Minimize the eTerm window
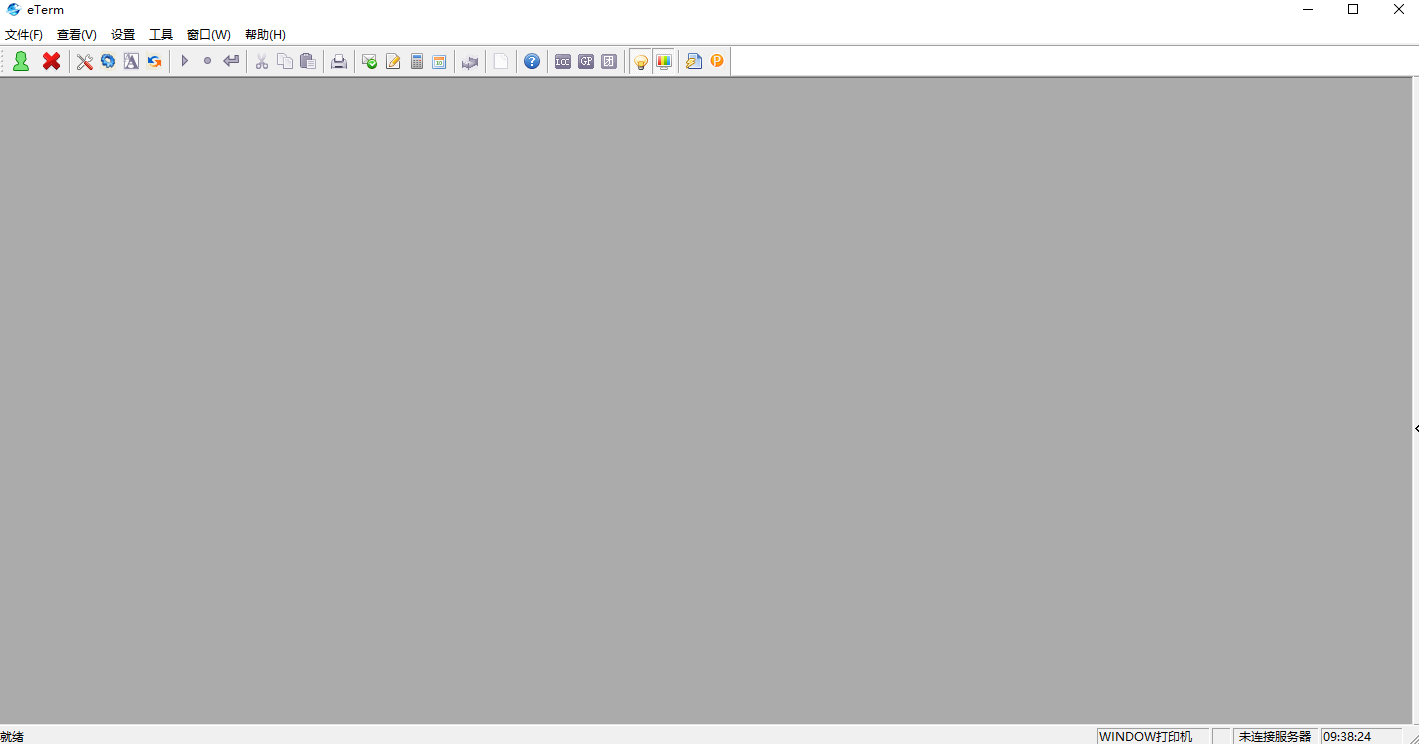This screenshot has width=1419, height=744. coord(1307,10)
